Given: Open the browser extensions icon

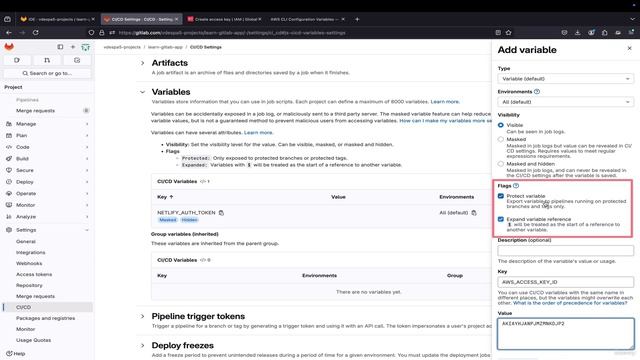Looking at the screenshot, I should tap(604, 33).
